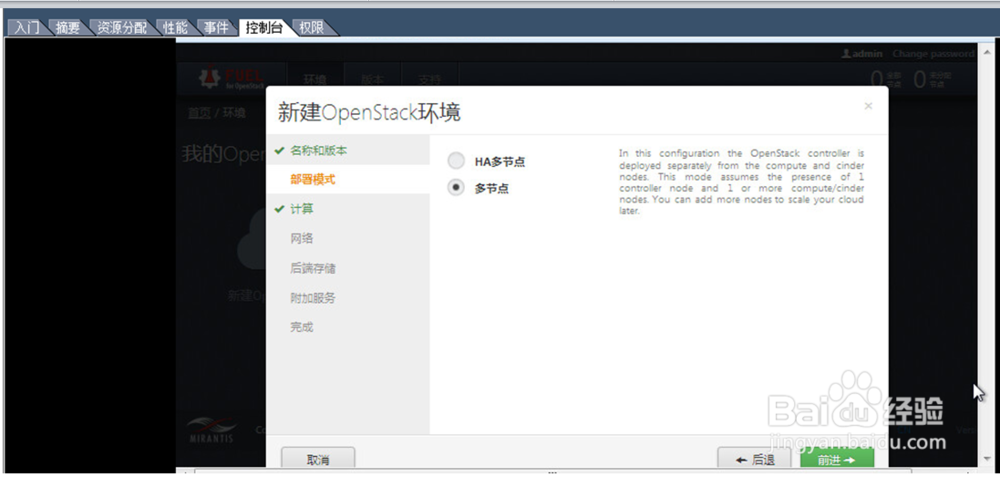Open the 入门 tab
The width and height of the screenshot is (1000, 477).
27,27
